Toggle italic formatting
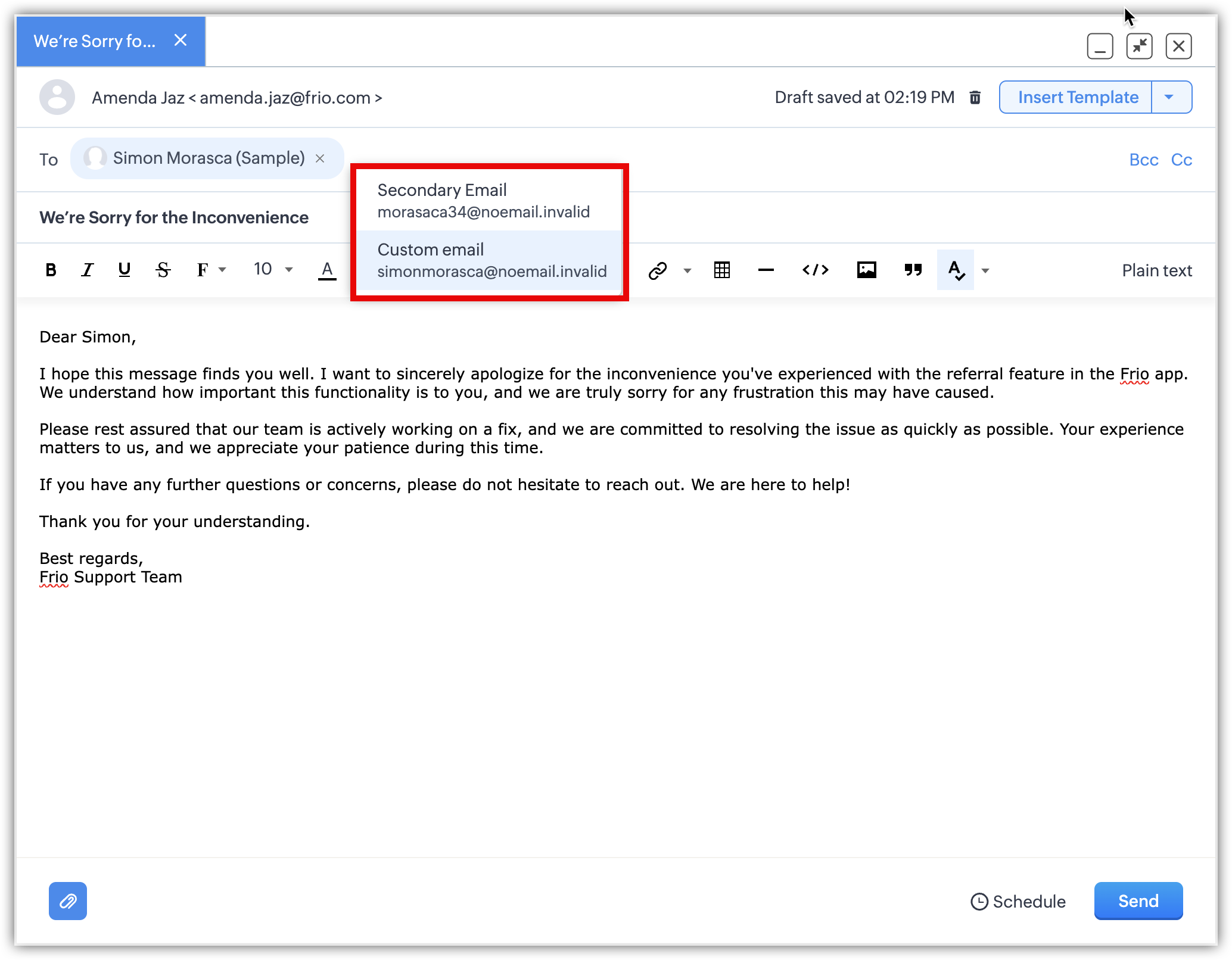This screenshot has height=960, width=1232. (x=88, y=270)
